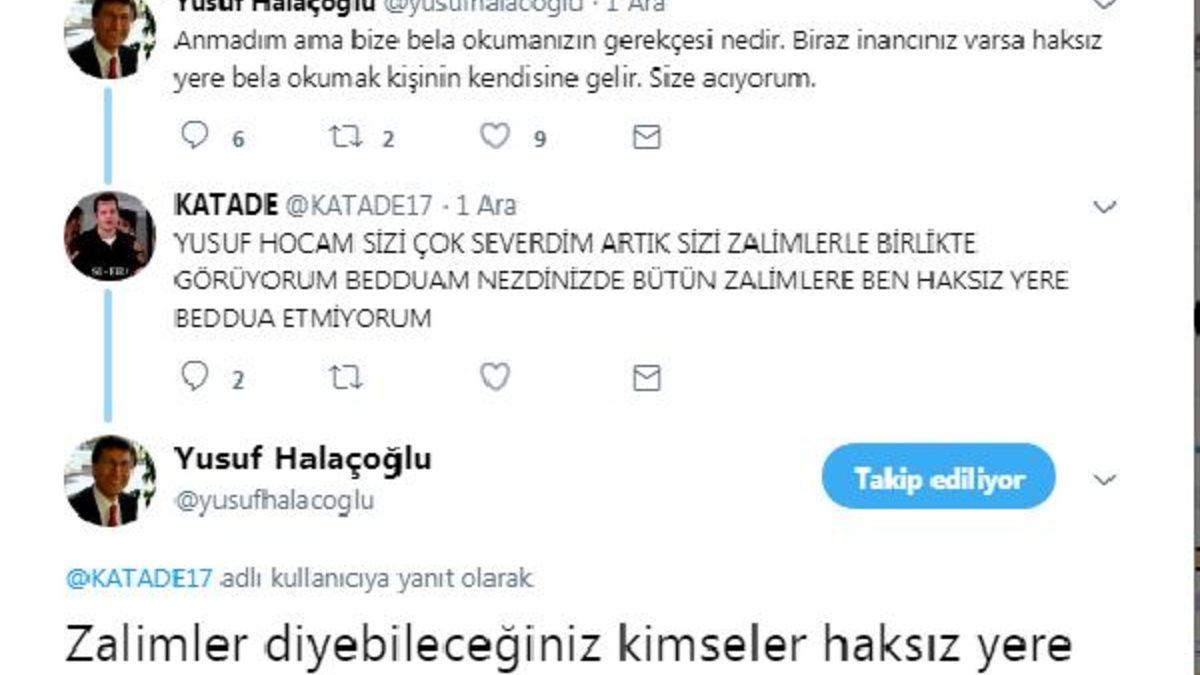View KATADE profile avatar
The height and width of the screenshot is (675, 1200).
(x=110, y=236)
